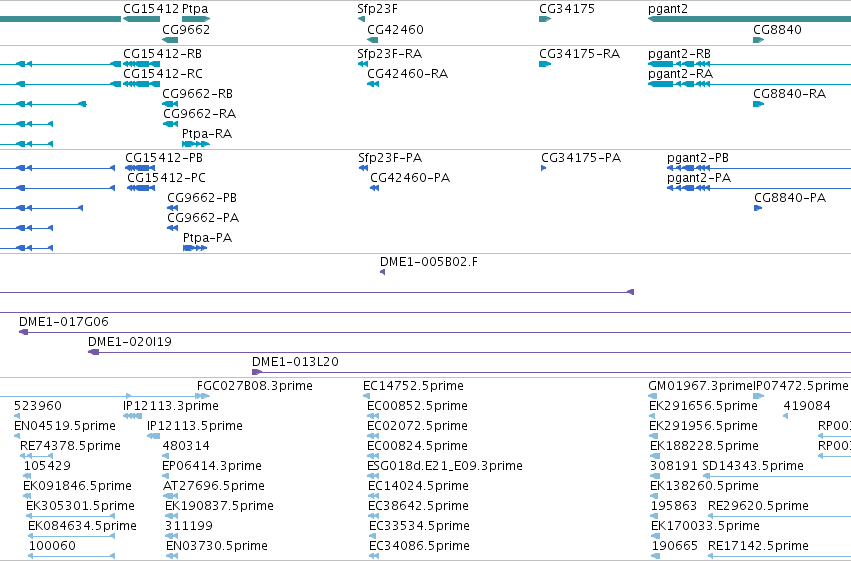Screen dimensions: 851x561
Task: Select the CG15412-PC protein label
Action: tap(166, 178)
